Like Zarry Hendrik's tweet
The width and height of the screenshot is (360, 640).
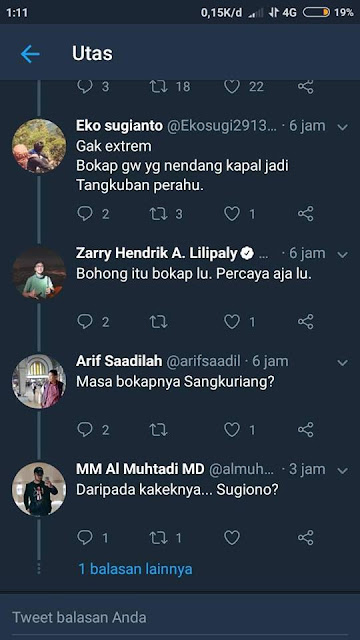(232, 322)
